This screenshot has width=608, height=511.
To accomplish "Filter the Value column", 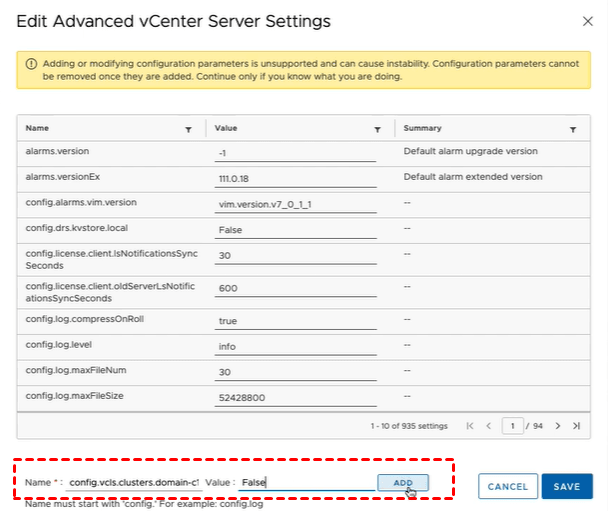I will (x=377, y=129).
